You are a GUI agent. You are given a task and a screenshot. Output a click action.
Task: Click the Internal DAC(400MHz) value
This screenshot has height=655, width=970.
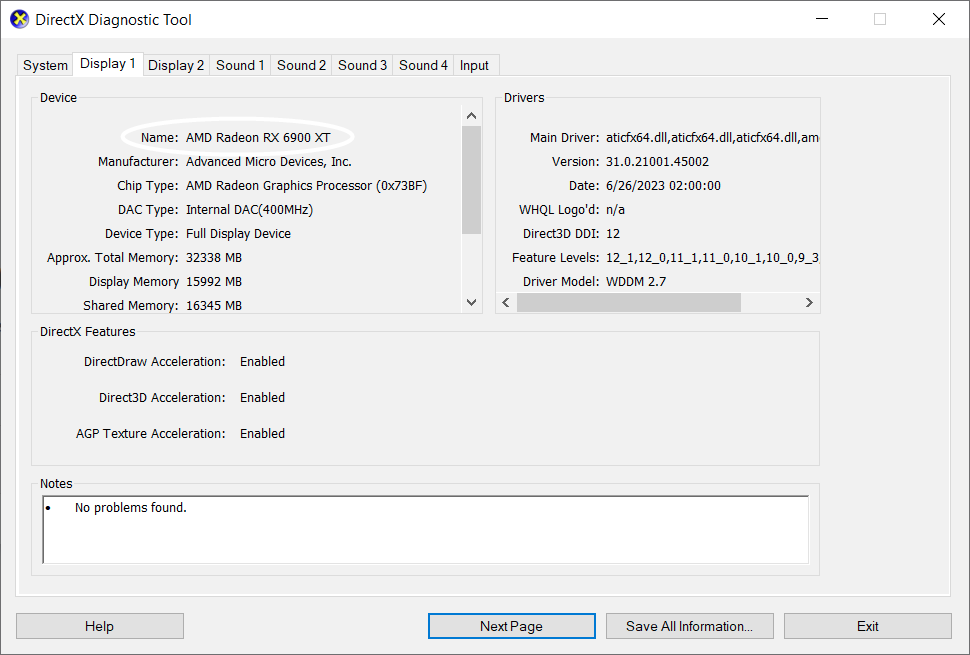point(249,210)
